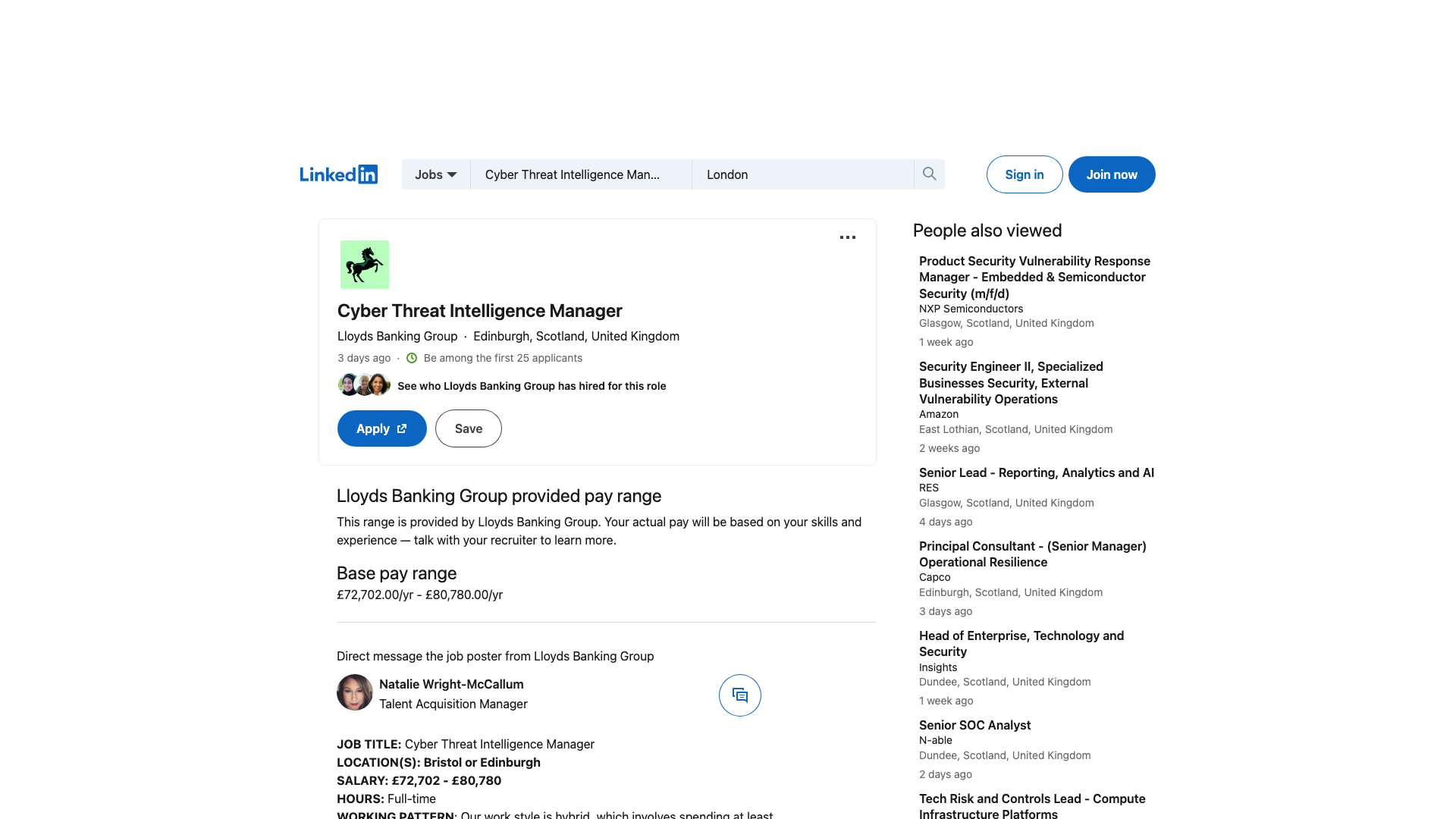The height and width of the screenshot is (819, 1456).
Task: Click the search magnifier icon
Action: 929,174
